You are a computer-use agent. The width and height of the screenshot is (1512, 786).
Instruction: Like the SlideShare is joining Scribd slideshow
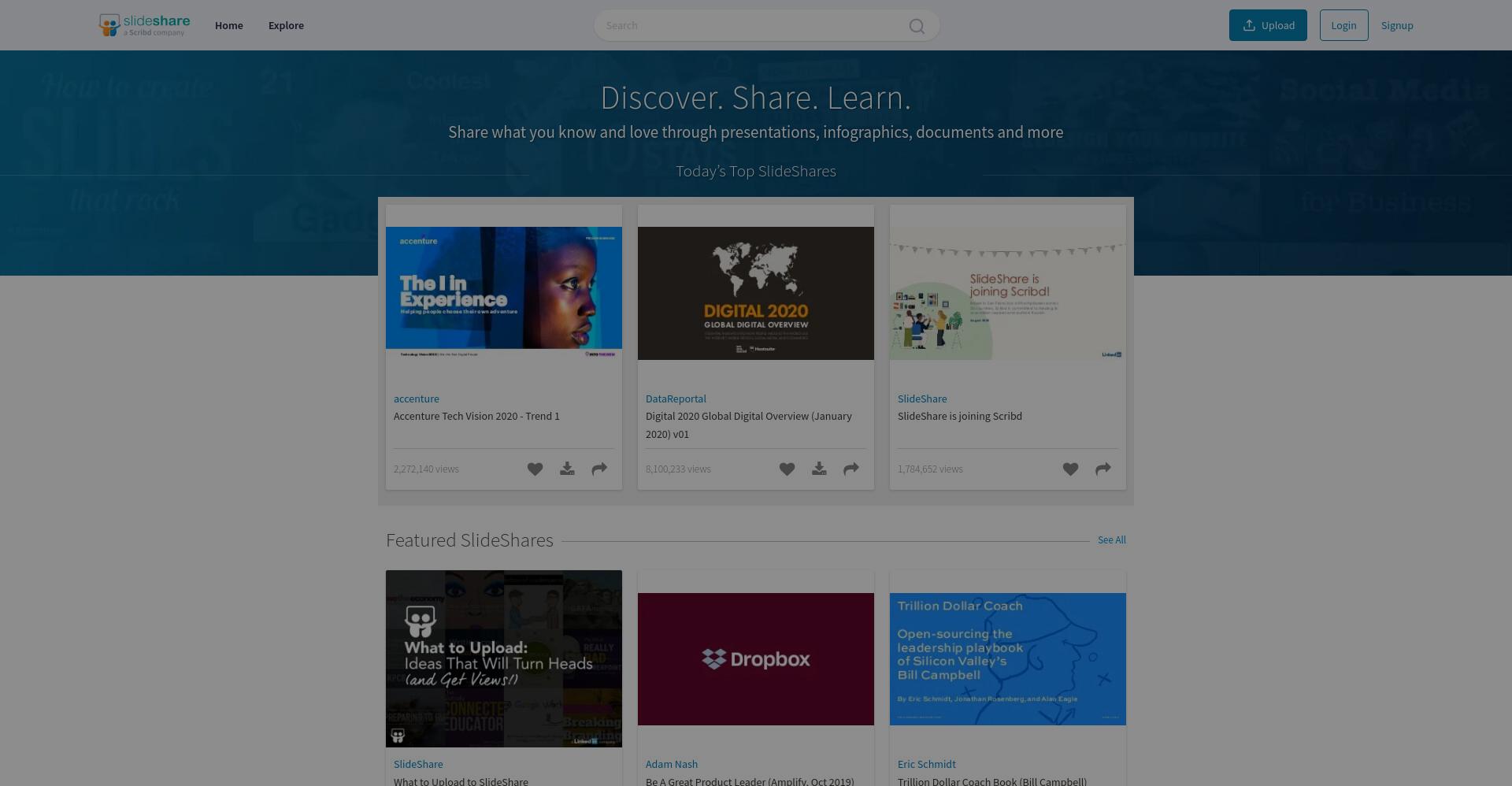[x=1070, y=469]
